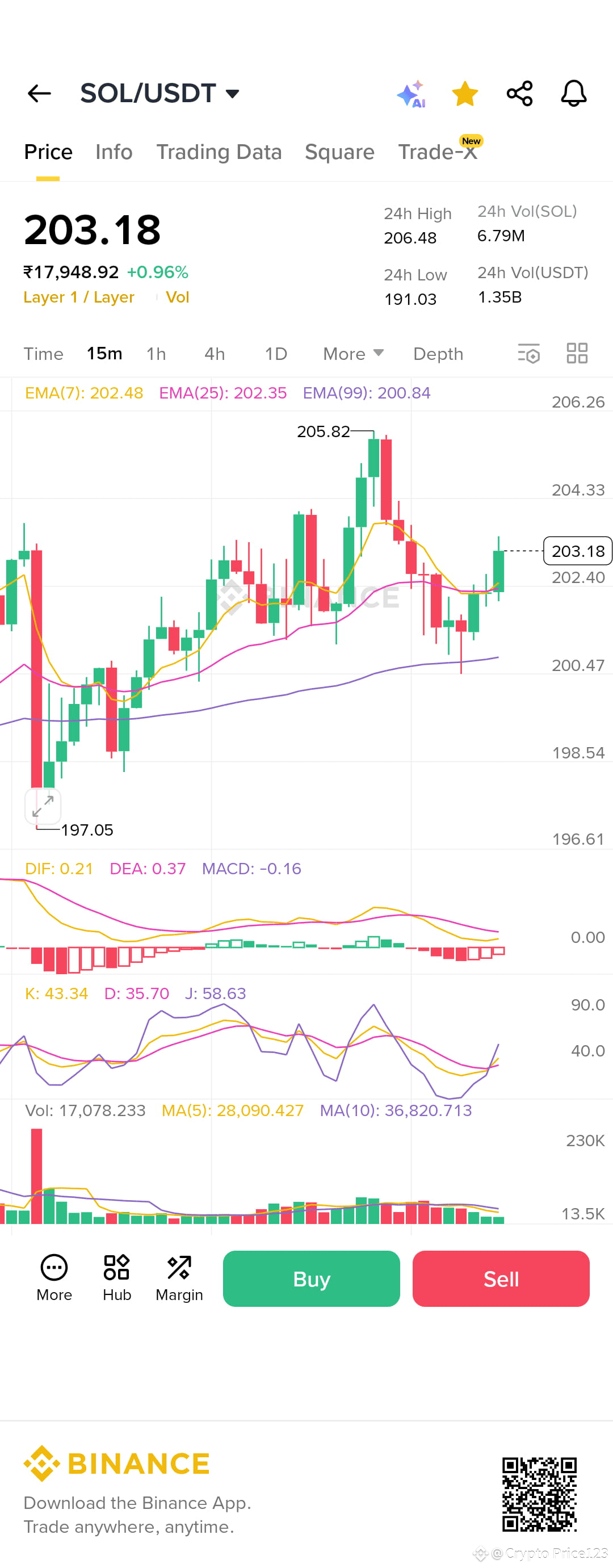
Task: Switch to the Price tab
Action: tap(48, 152)
